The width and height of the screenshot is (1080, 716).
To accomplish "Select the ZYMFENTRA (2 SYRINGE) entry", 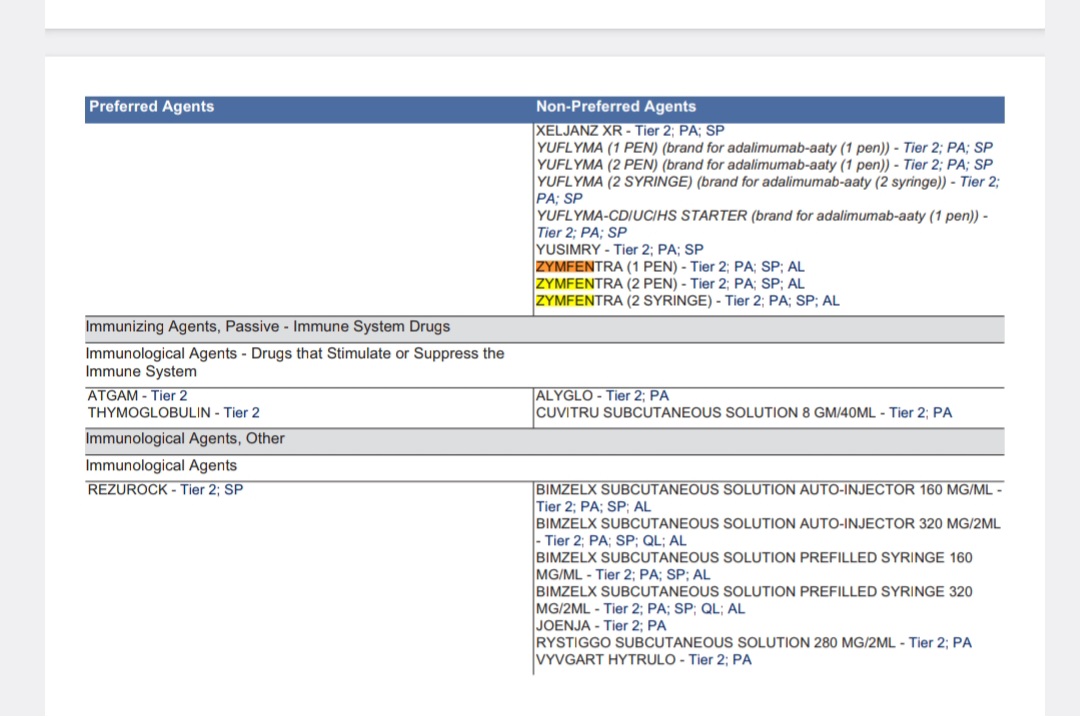I will 687,301.
